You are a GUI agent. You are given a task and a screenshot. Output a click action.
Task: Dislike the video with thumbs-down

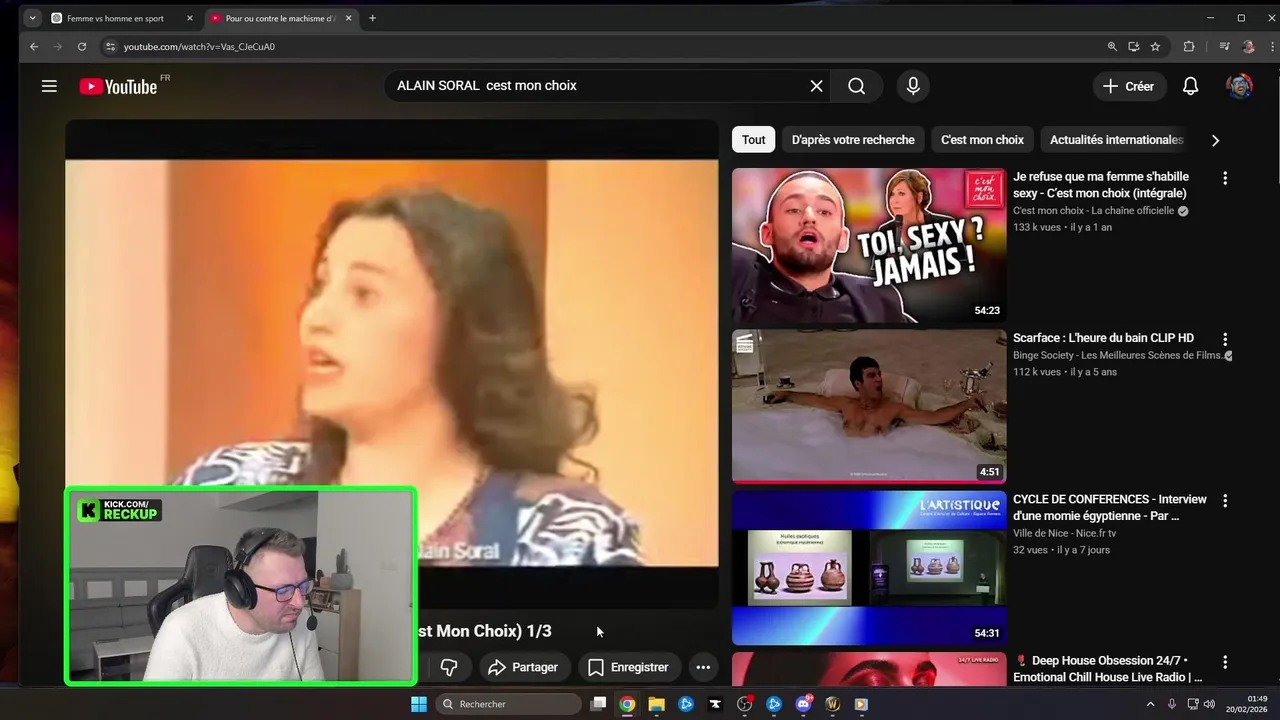(x=449, y=667)
